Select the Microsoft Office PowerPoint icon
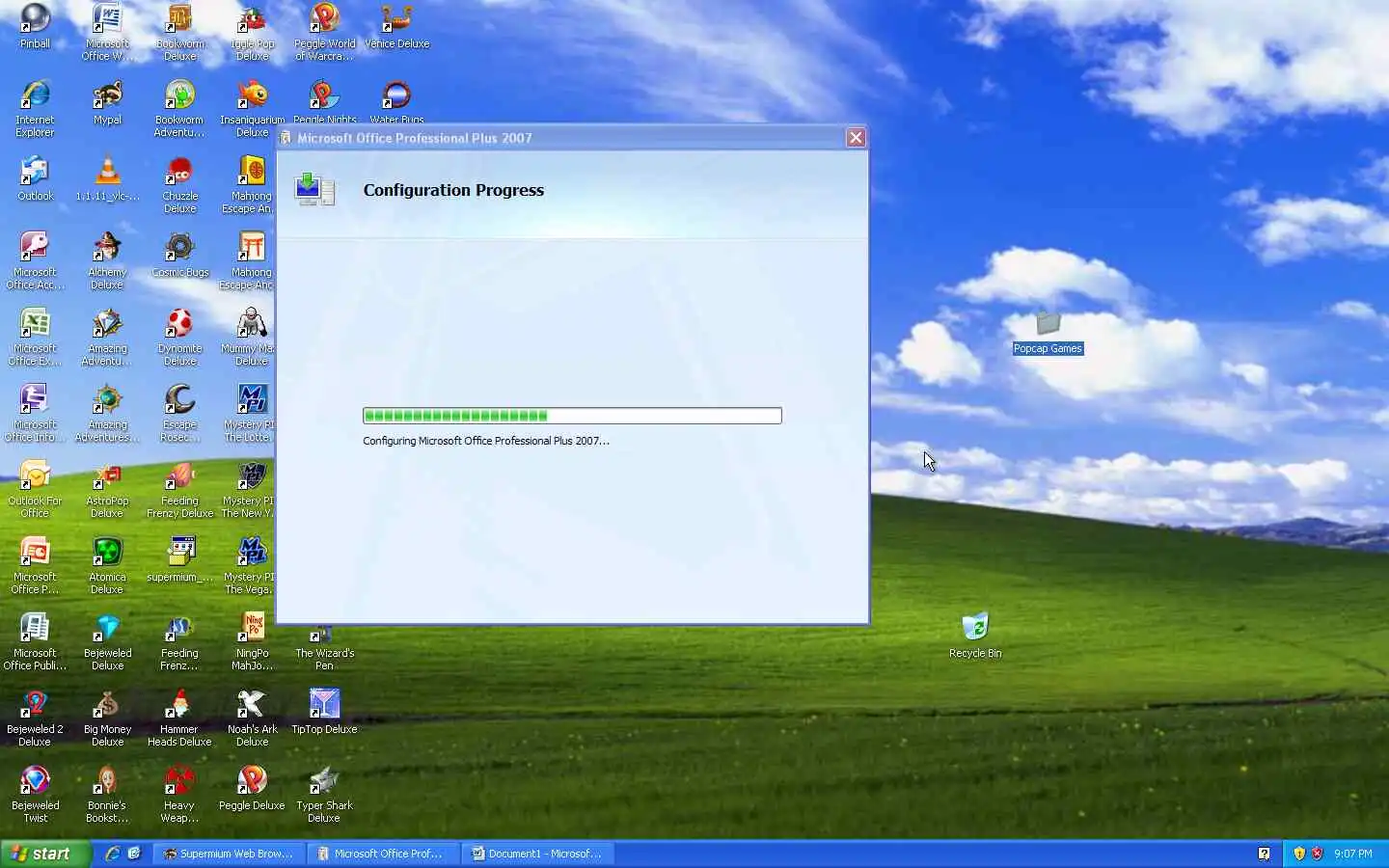Screen dimensions: 1389x868 click(x=35, y=566)
